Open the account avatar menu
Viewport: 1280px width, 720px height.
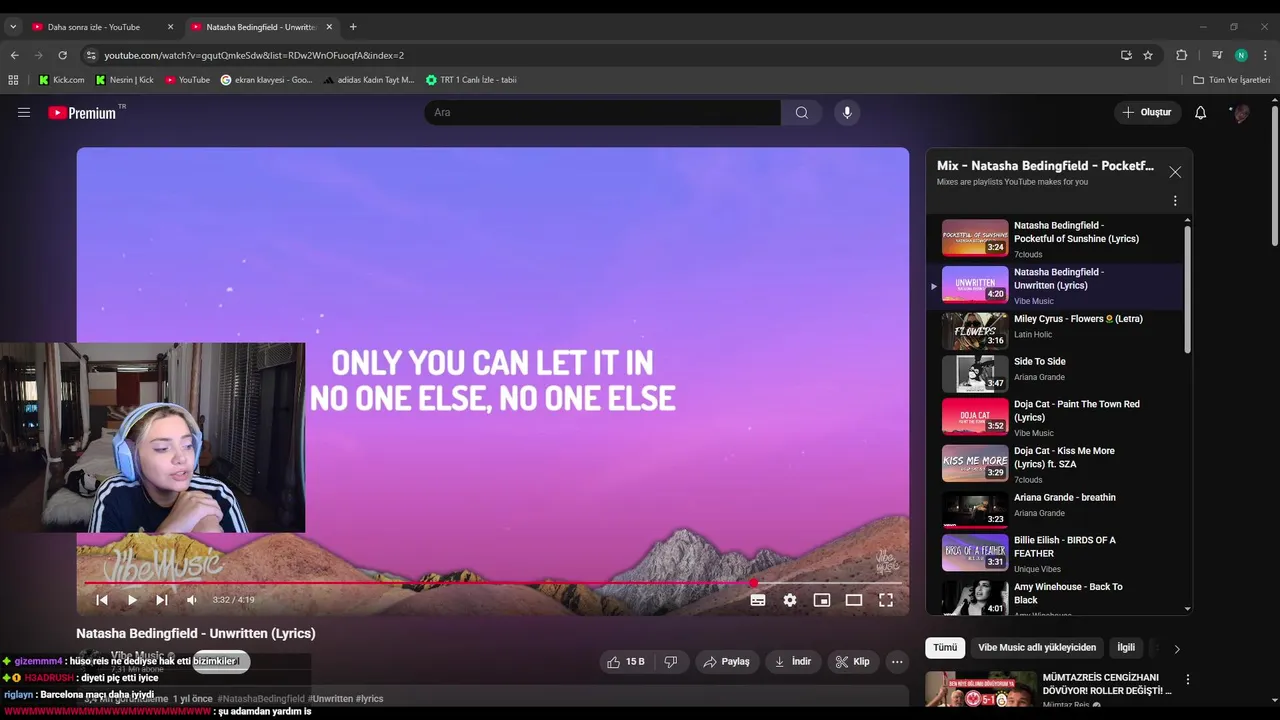click(1241, 113)
